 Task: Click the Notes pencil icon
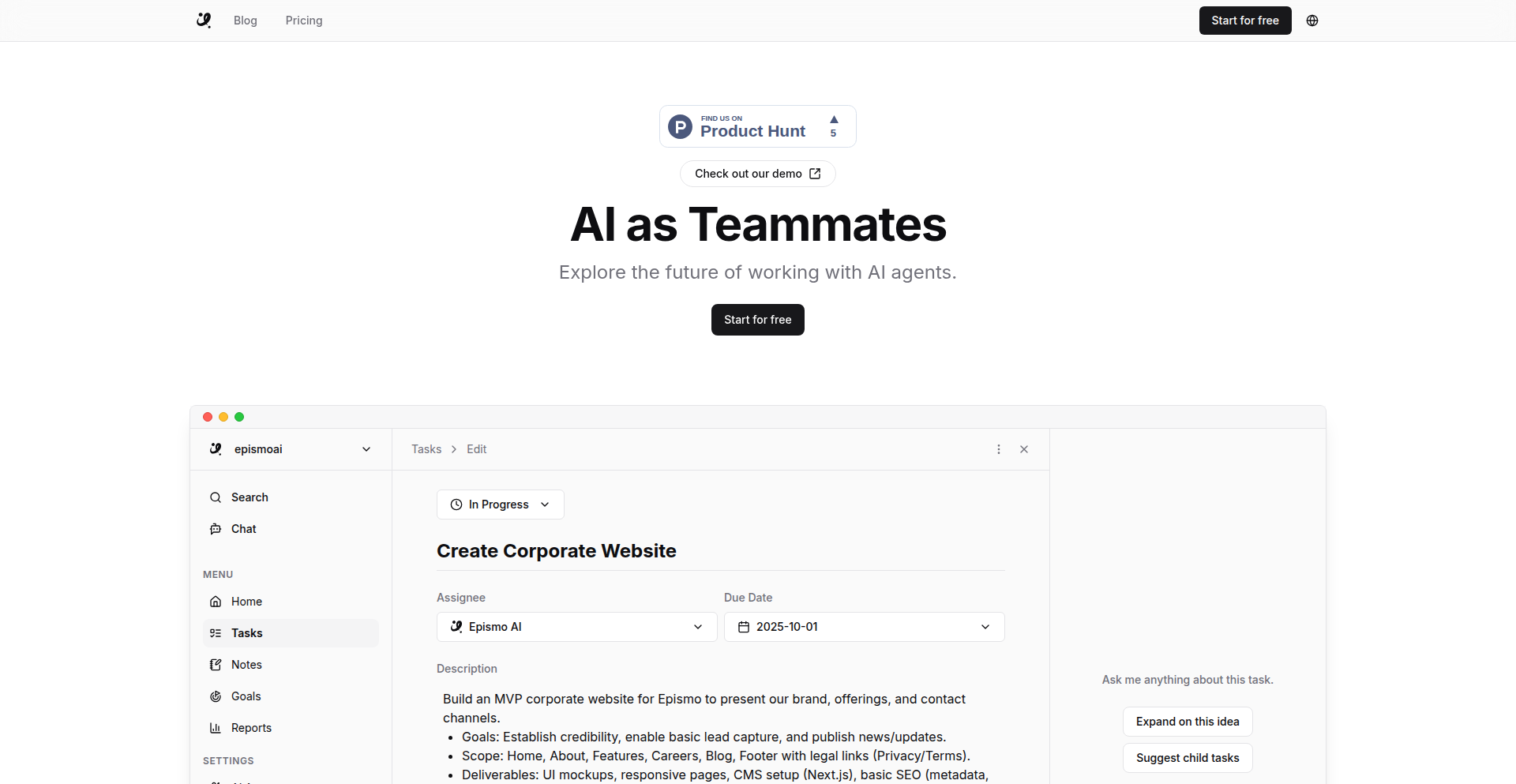[x=216, y=665]
